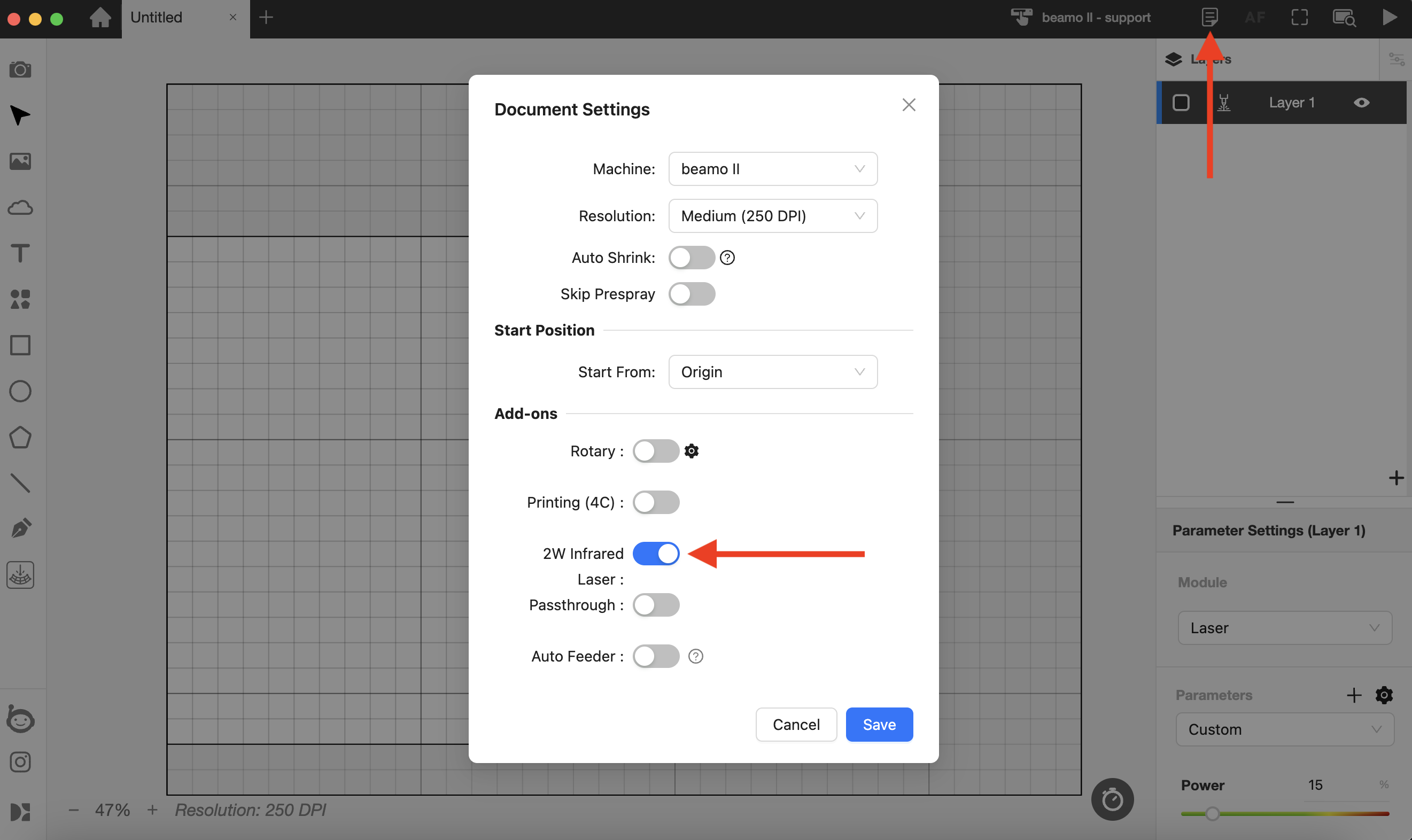Open document settings icon in top bar
This screenshot has width=1412, height=840.
pyautogui.click(x=1209, y=17)
